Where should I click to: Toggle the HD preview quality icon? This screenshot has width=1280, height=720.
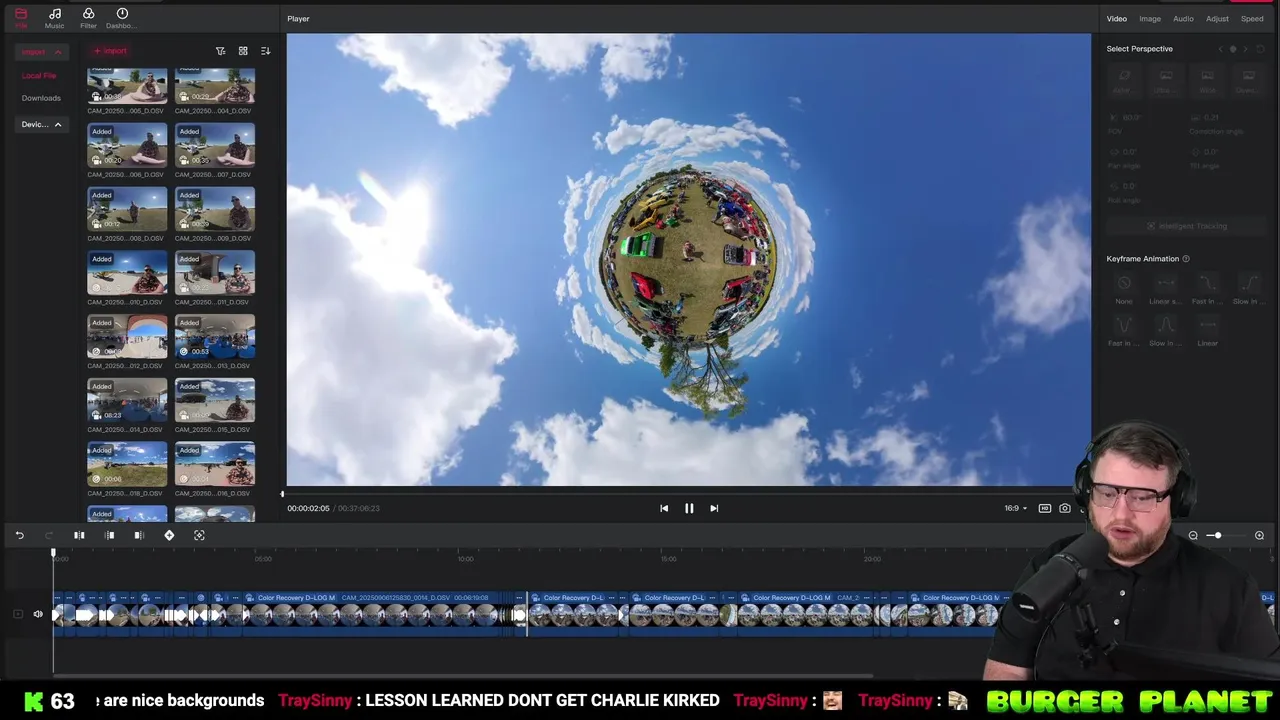click(x=1045, y=508)
